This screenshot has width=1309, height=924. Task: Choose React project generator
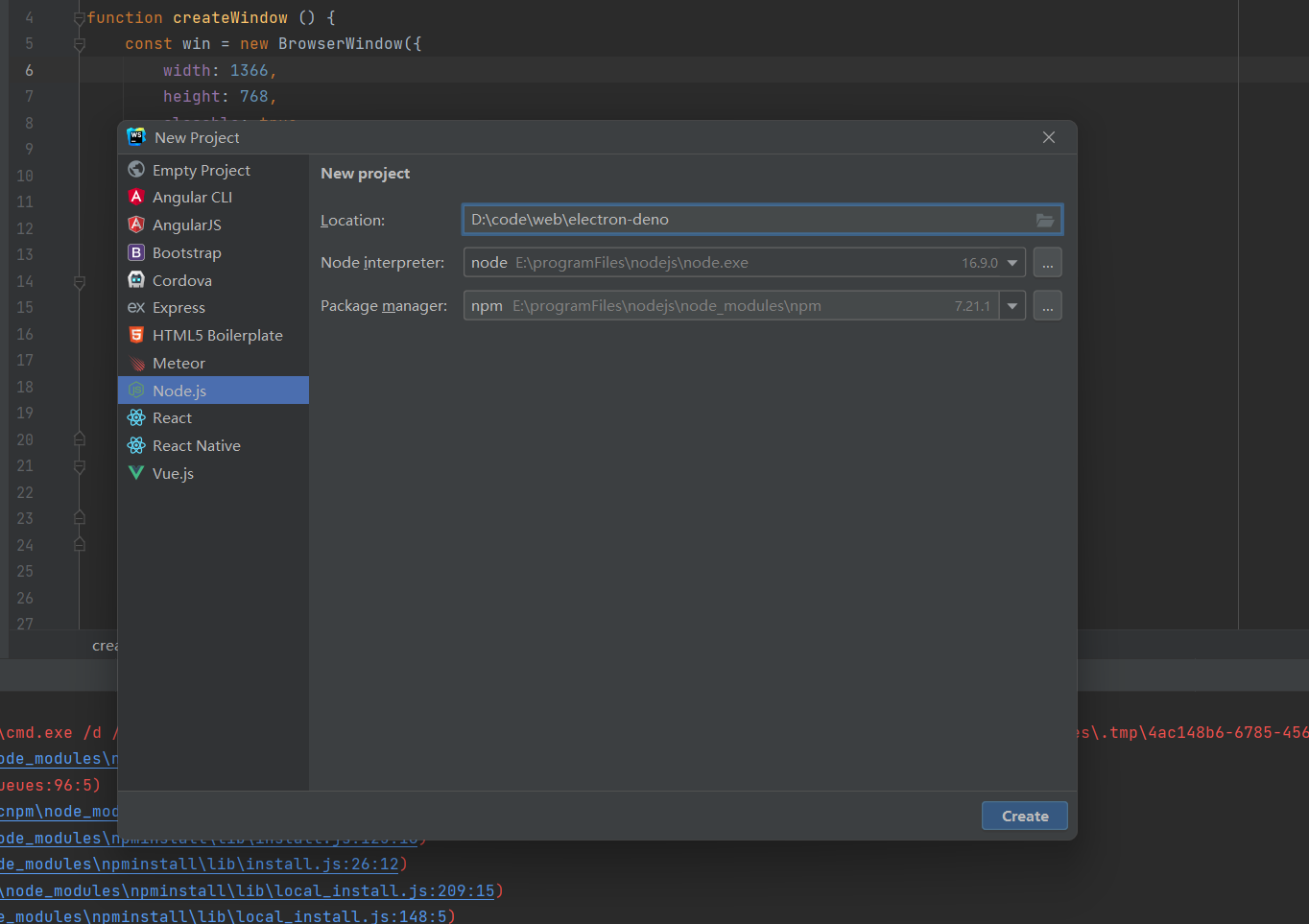click(x=213, y=417)
